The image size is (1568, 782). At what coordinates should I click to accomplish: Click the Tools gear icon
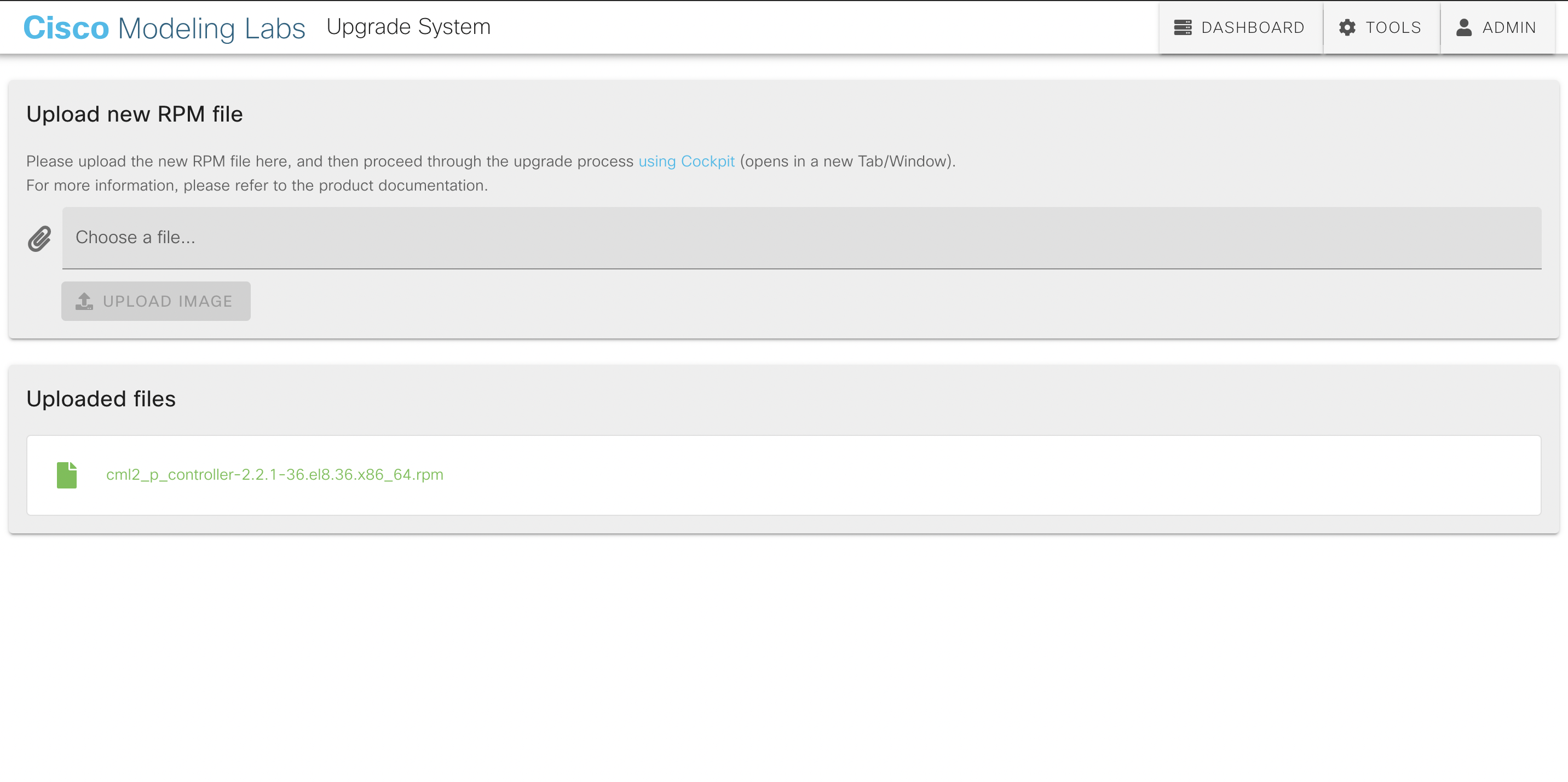[x=1347, y=27]
